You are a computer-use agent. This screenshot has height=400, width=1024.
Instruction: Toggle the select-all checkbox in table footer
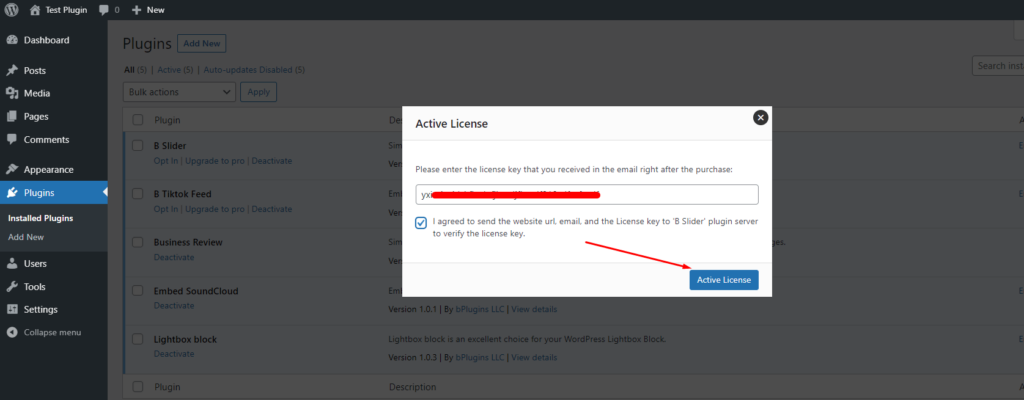tap(138, 386)
